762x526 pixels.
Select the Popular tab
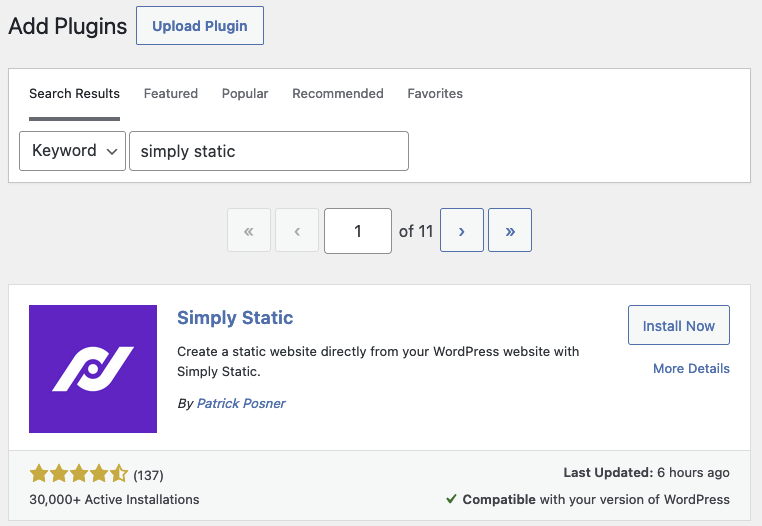pos(245,94)
